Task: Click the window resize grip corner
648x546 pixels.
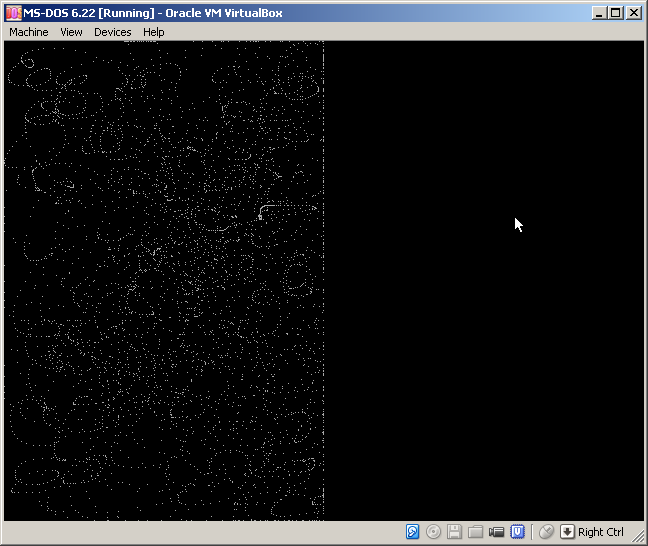Action: coord(638,536)
